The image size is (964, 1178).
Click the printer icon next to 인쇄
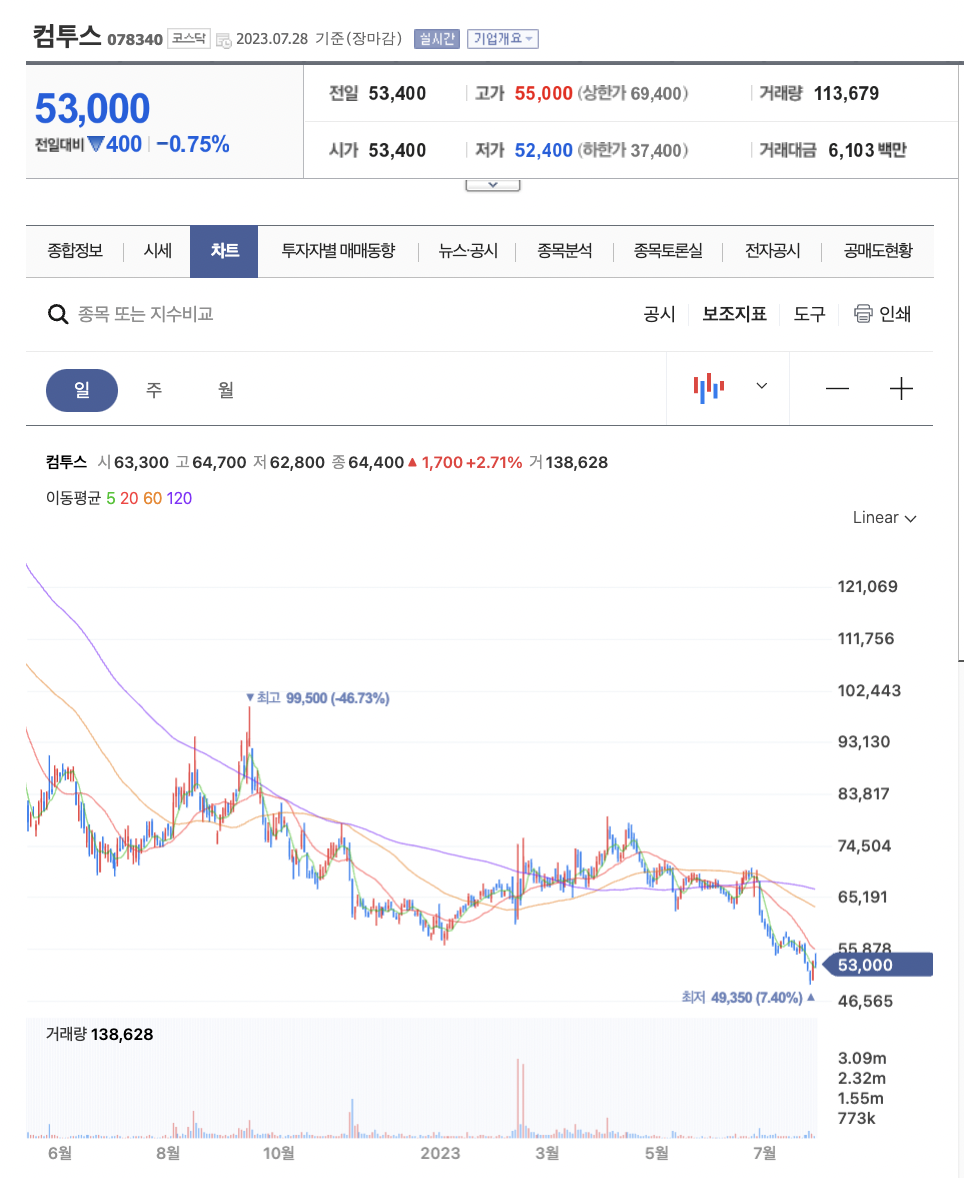point(863,313)
